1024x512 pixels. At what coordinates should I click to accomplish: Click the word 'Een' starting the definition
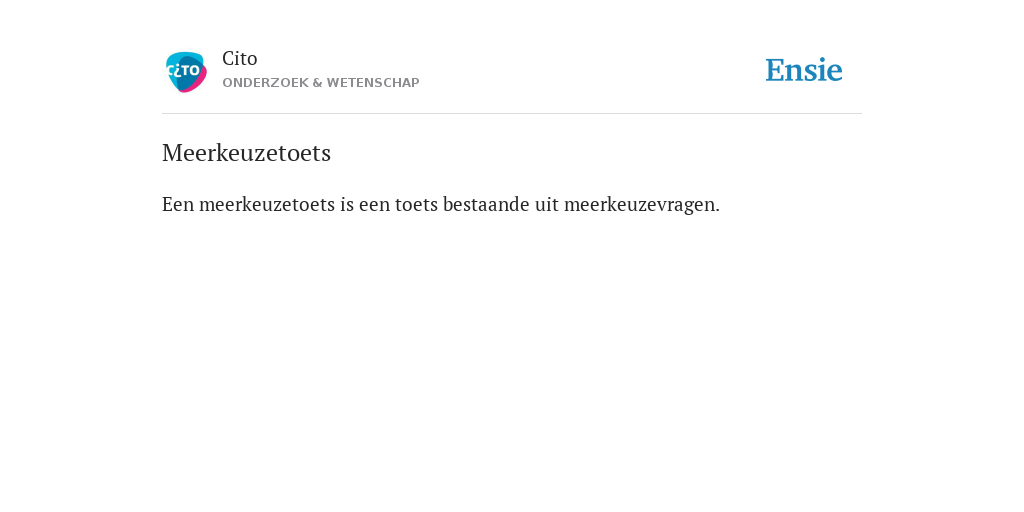tap(178, 204)
